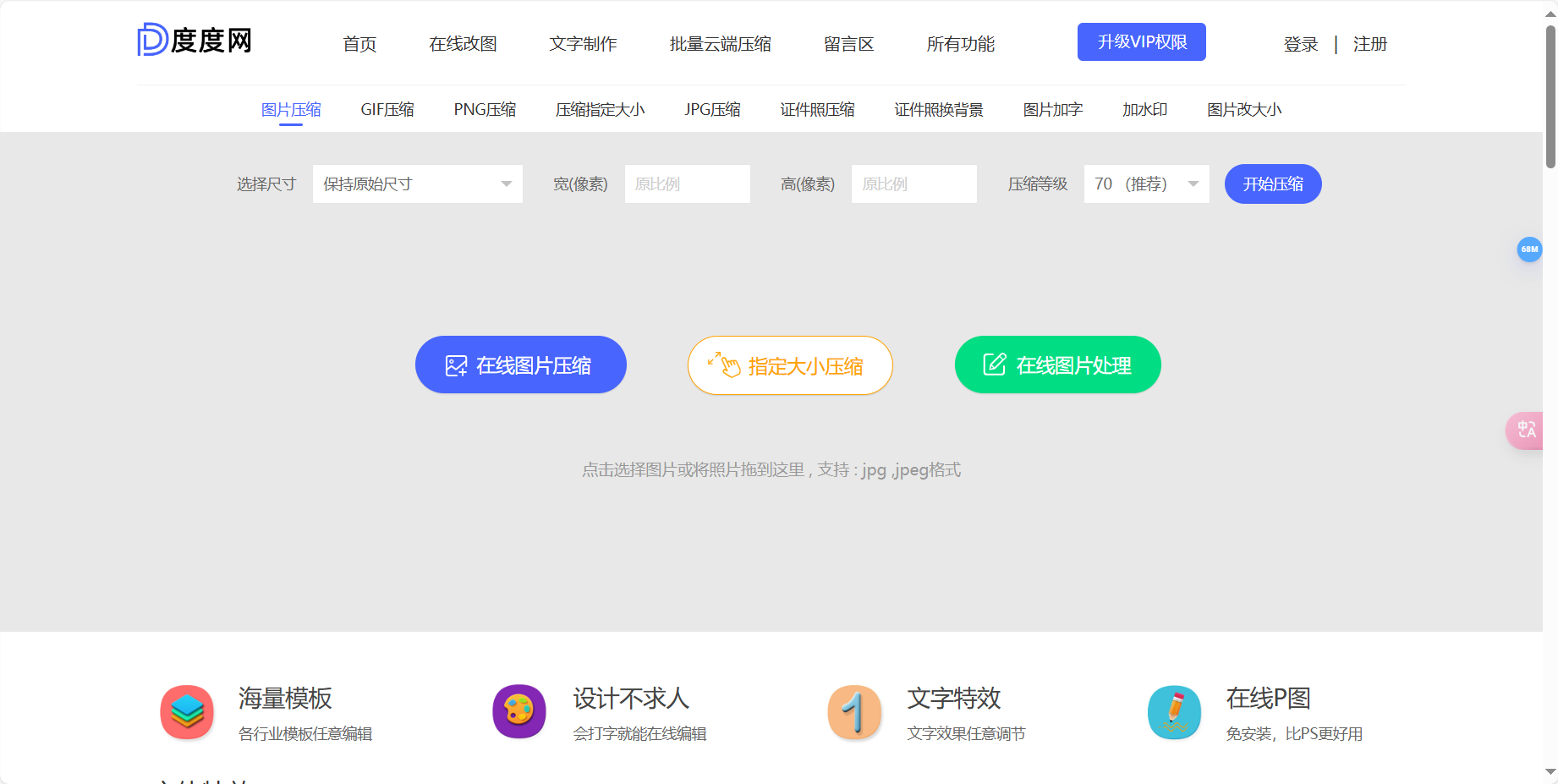The width and height of the screenshot is (1558, 784).
Task: Select the 海量模板 stacked layers icon
Action: 186,712
